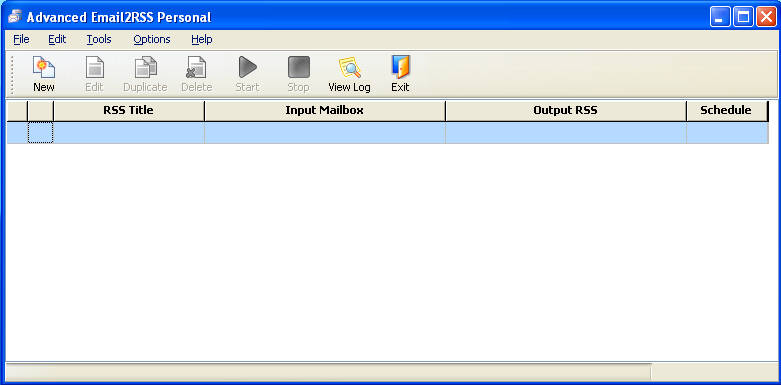Screen dimensions: 781x385
Task: Maximize the Advanced Email2RSS window
Action: tap(744, 17)
